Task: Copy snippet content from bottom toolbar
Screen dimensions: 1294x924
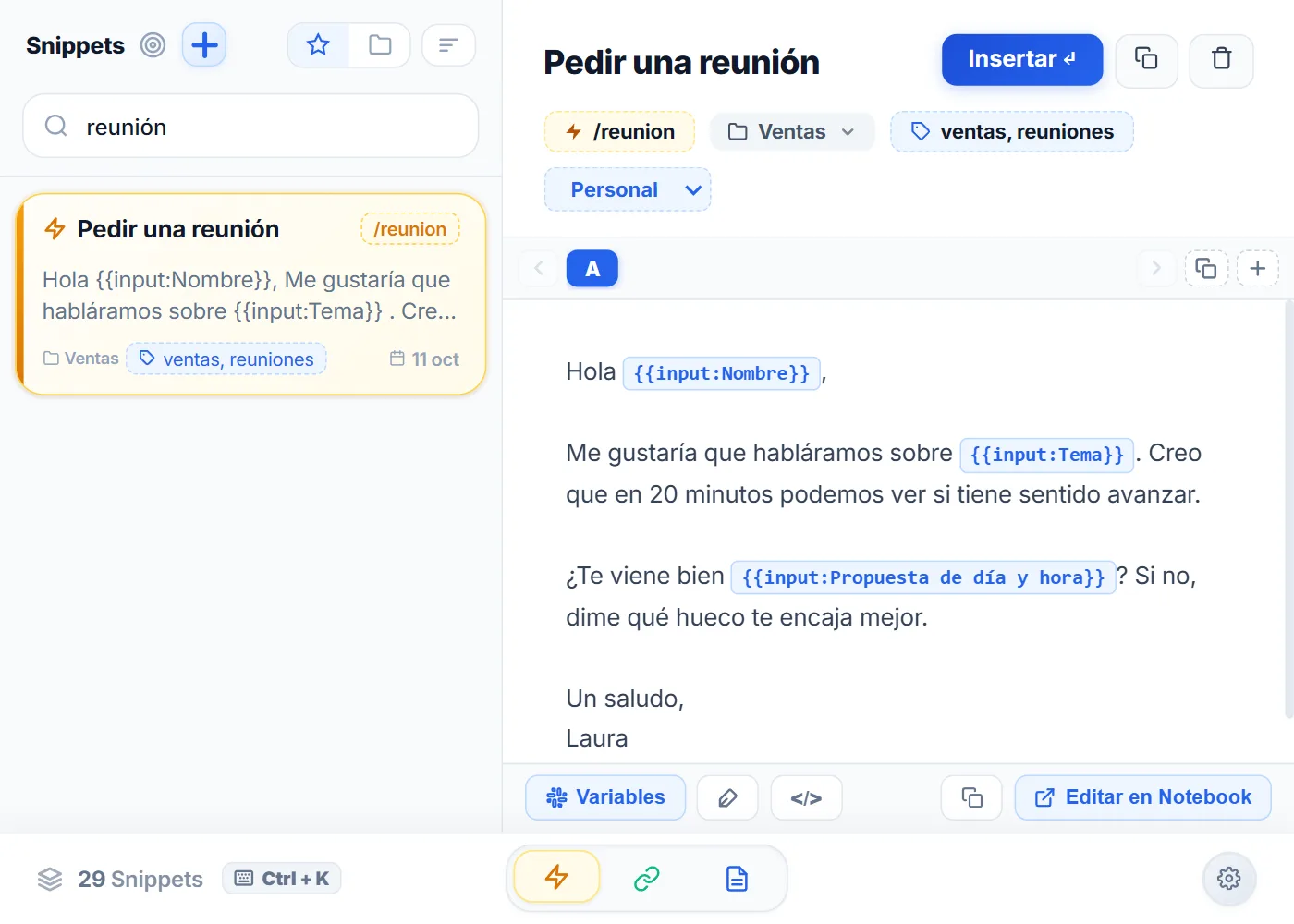Action: click(971, 797)
